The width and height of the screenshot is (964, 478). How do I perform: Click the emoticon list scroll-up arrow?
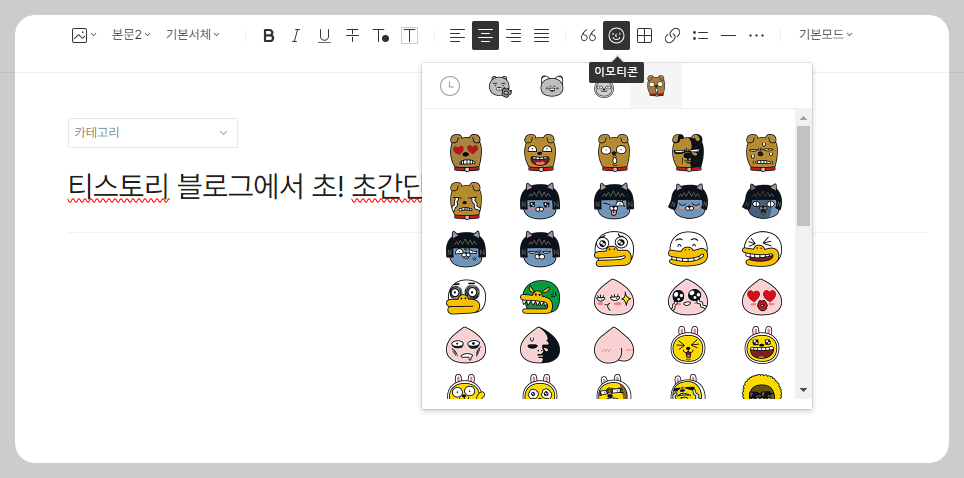pyautogui.click(x=803, y=118)
